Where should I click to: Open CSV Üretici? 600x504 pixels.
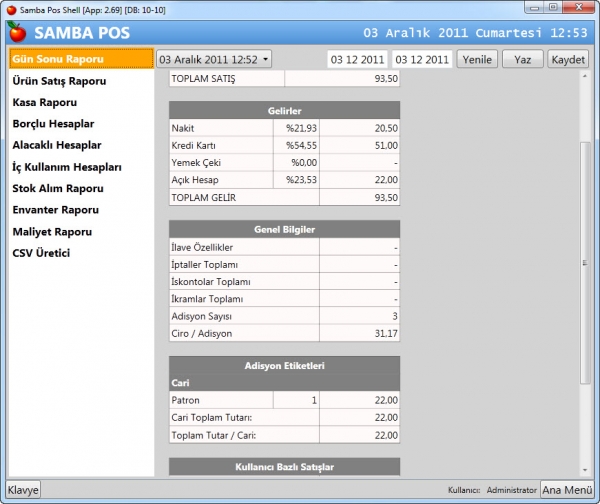(41, 253)
